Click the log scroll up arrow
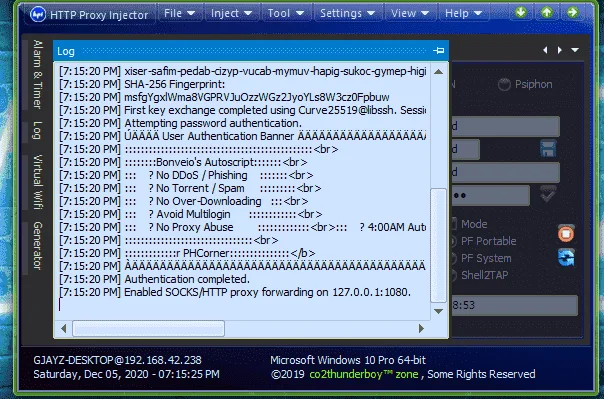 coord(438,72)
